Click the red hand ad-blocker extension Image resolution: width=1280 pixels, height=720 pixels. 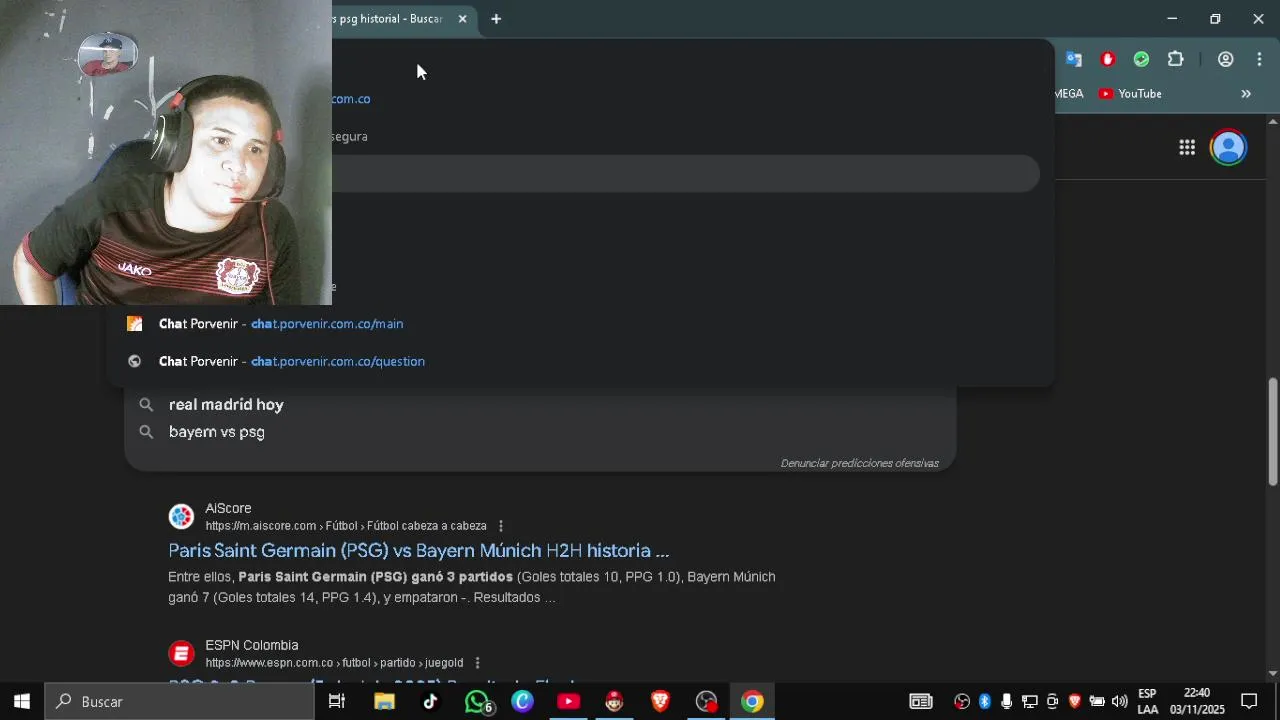click(1107, 59)
